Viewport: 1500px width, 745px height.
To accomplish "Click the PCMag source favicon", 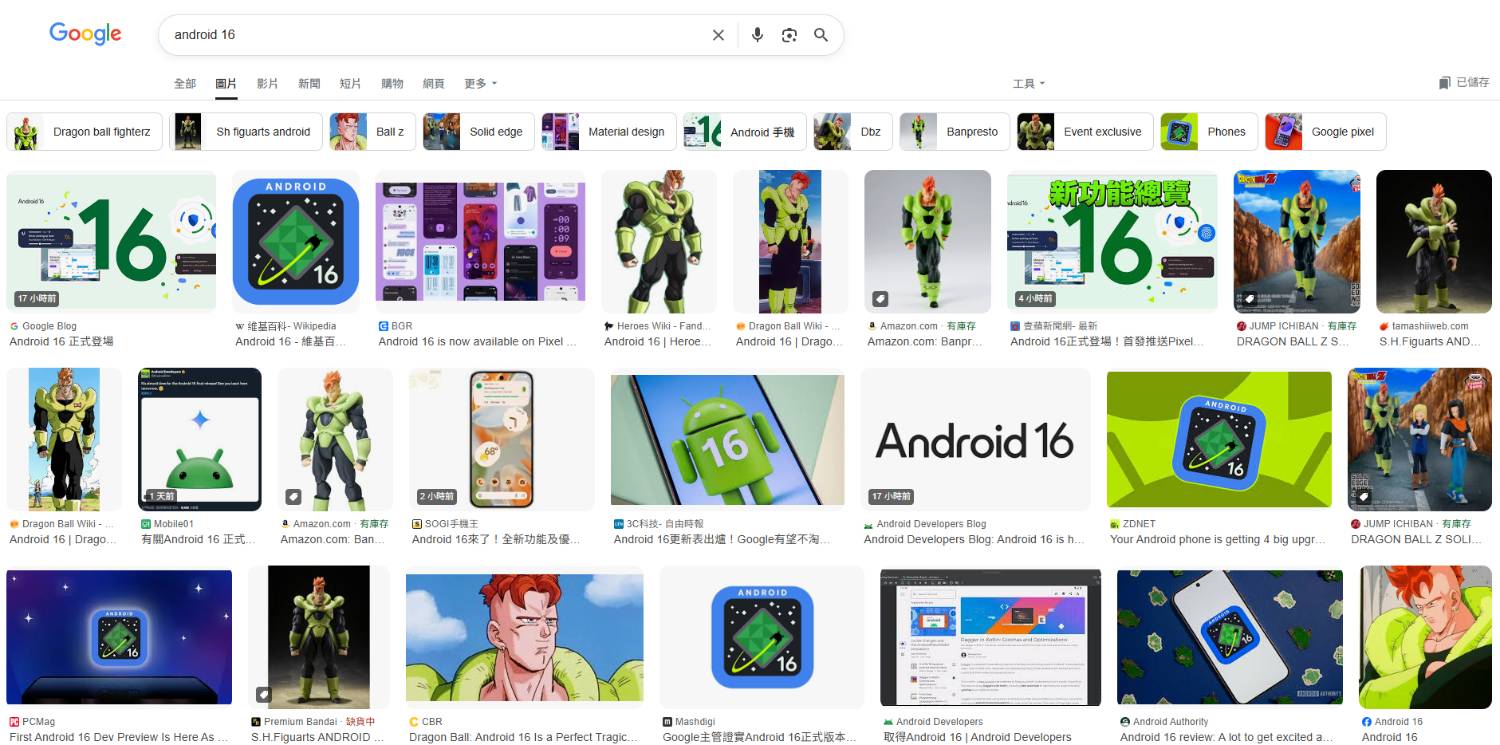I will (x=14, y=722).
